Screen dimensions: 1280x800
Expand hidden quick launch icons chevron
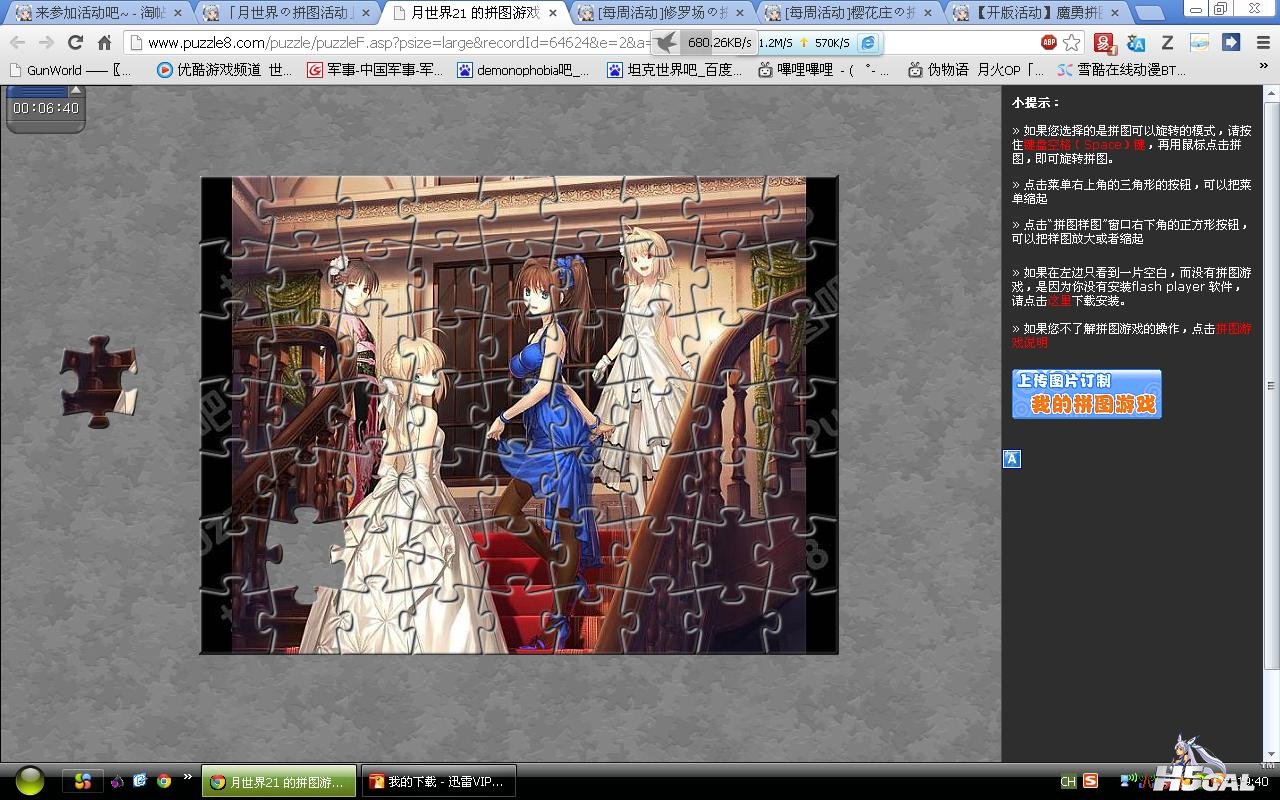coord(187,778)
